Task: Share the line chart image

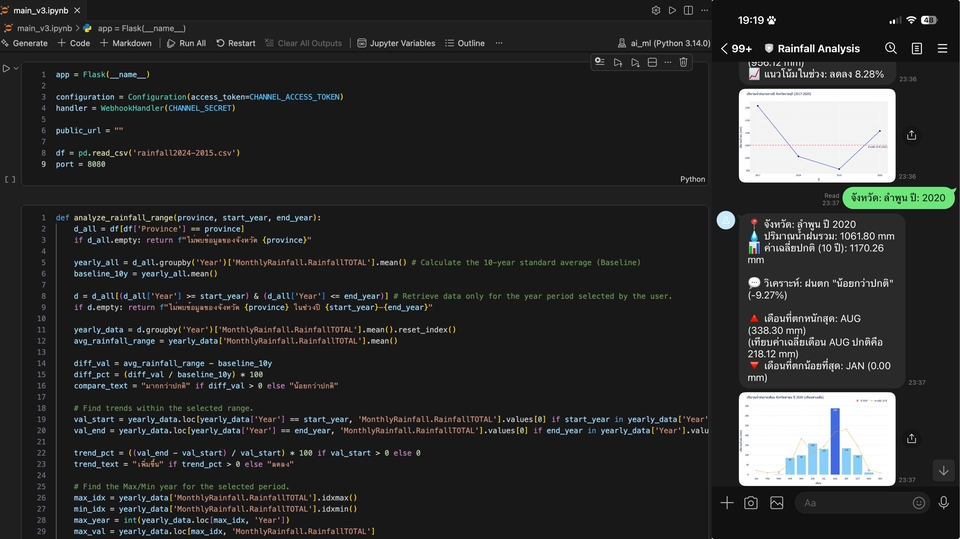Action: [x=911, y=135]
